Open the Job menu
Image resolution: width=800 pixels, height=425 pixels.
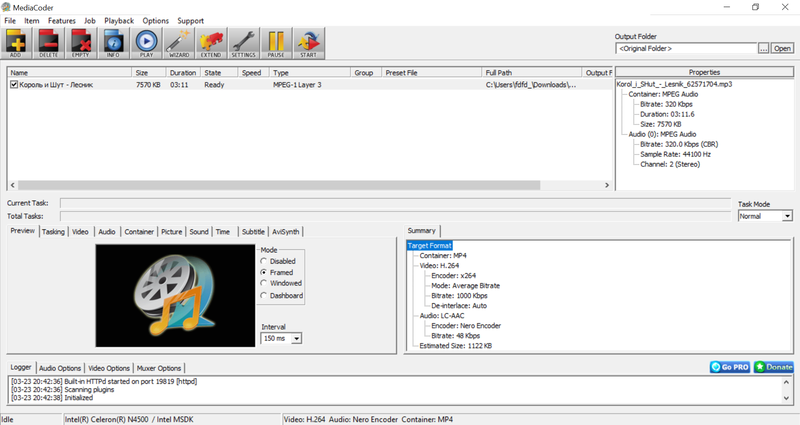pos(90,21)
